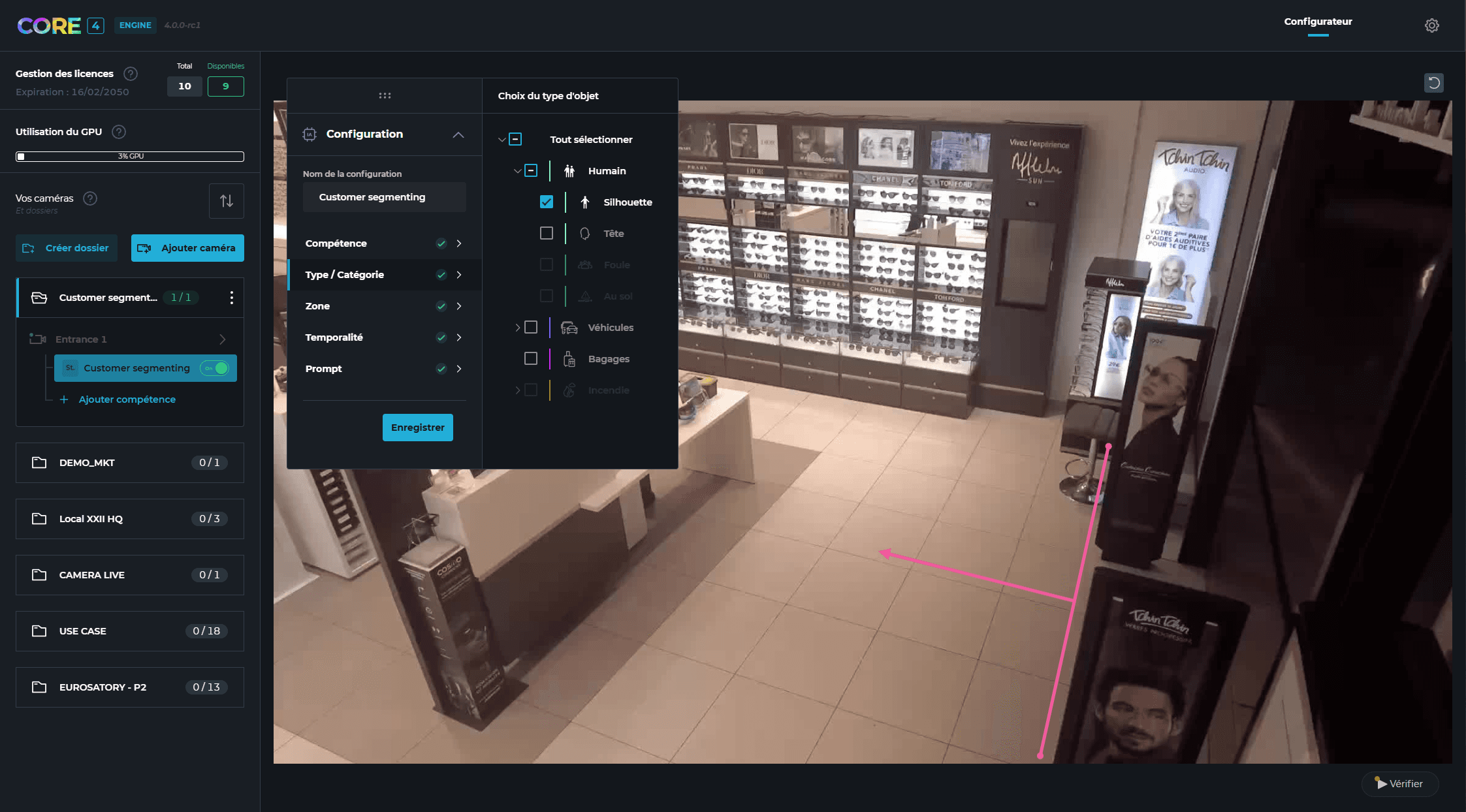The height and width of the screenshot is (812, 1466).
Task: Click the configuration name input field
Action: (x=384, y=197)
